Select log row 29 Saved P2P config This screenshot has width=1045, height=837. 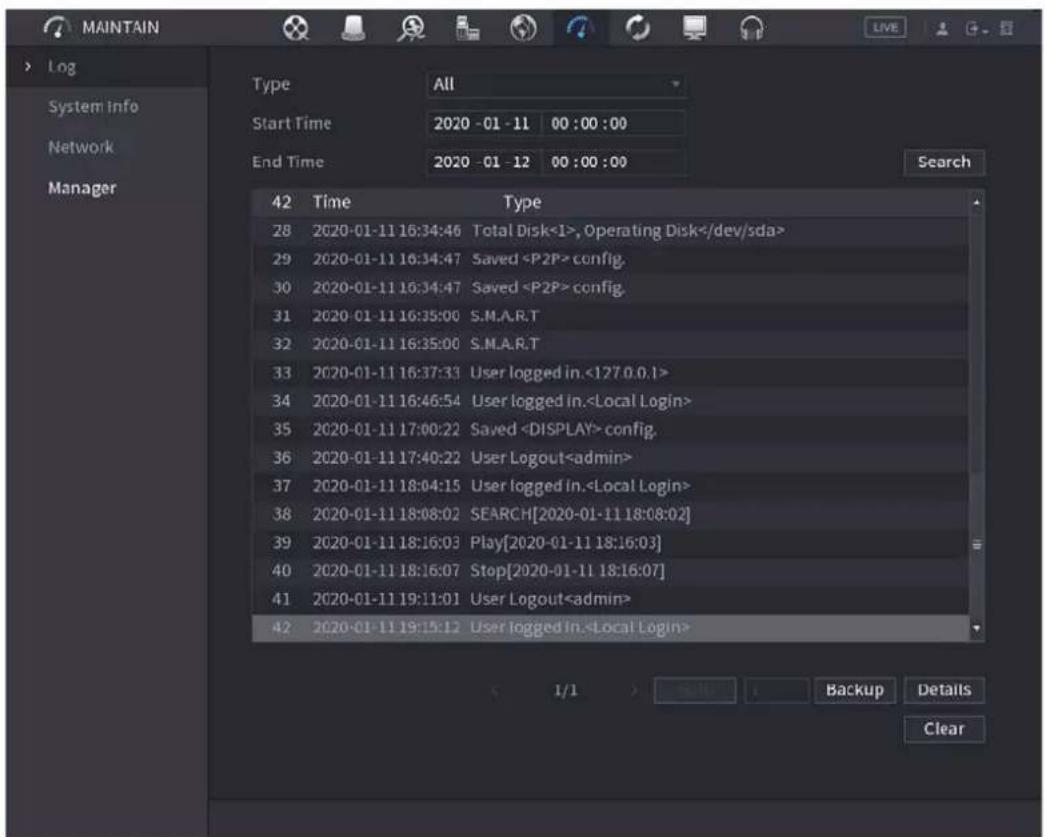click(610, 259)
